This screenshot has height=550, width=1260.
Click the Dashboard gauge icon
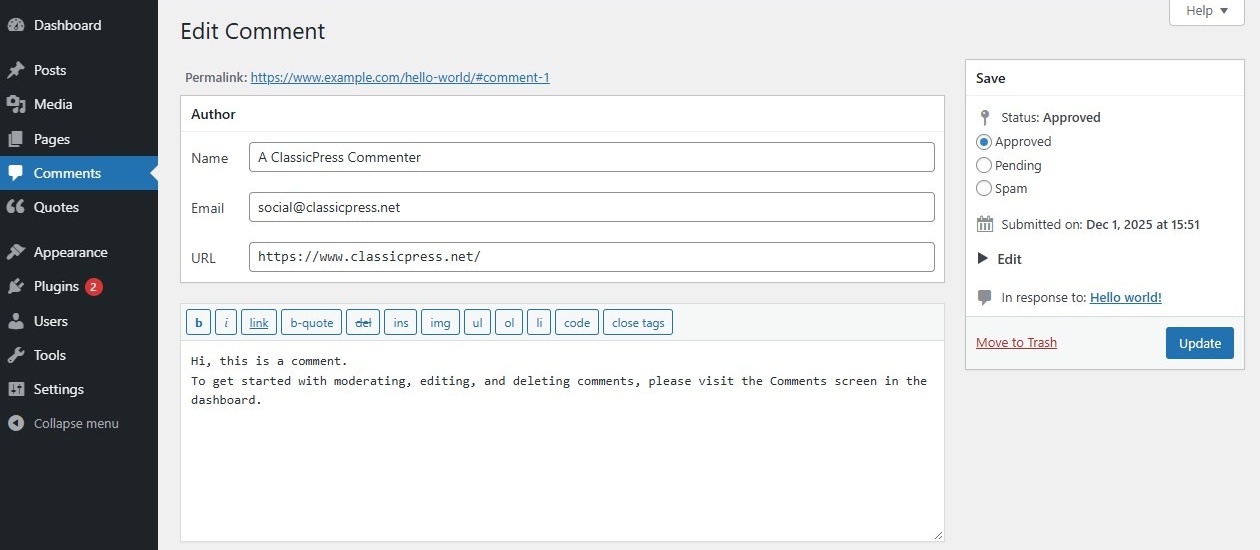point(16,25)
